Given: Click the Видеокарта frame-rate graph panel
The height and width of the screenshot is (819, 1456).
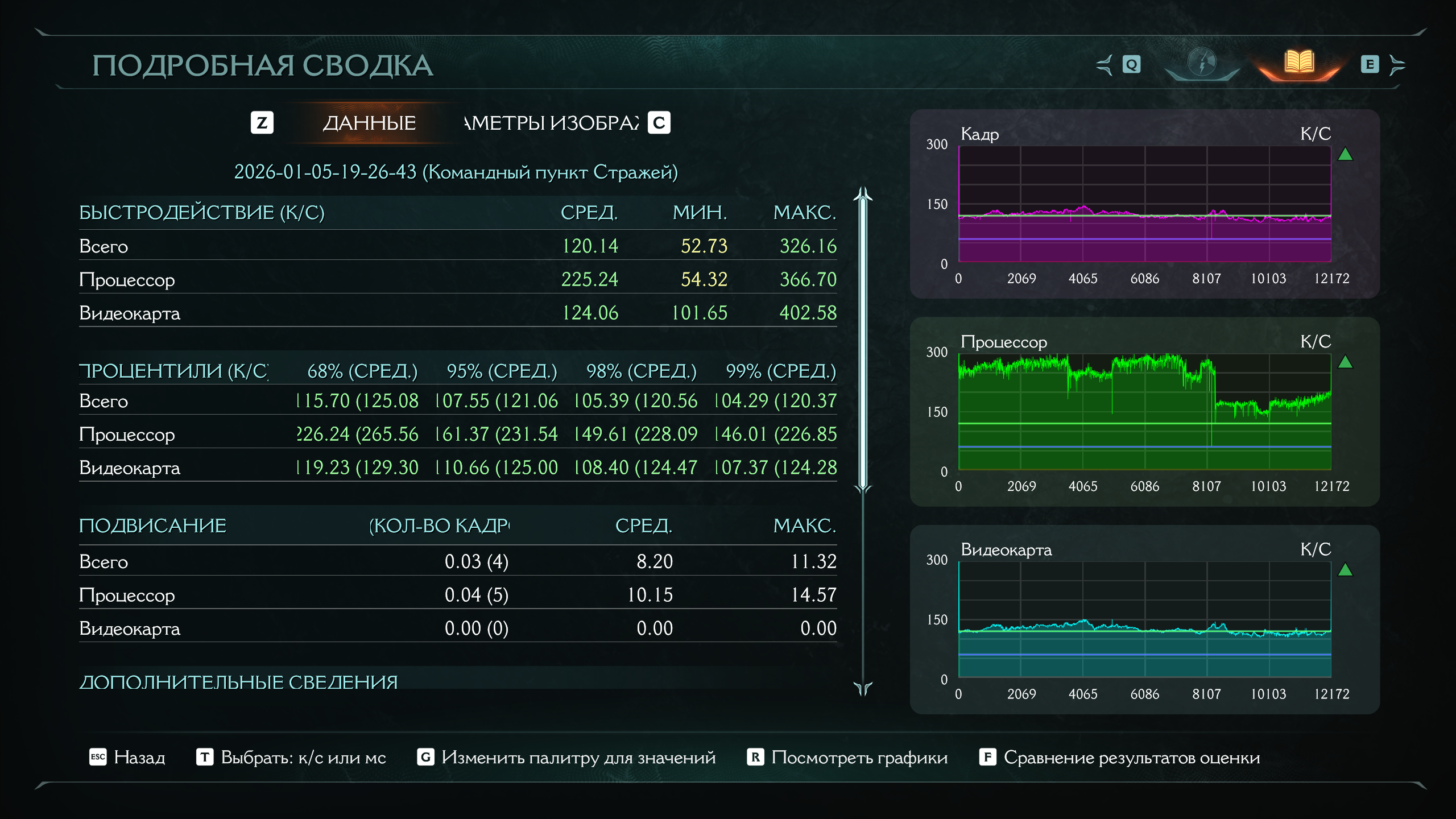Looking at the screenshot, I should point(1144,620).
